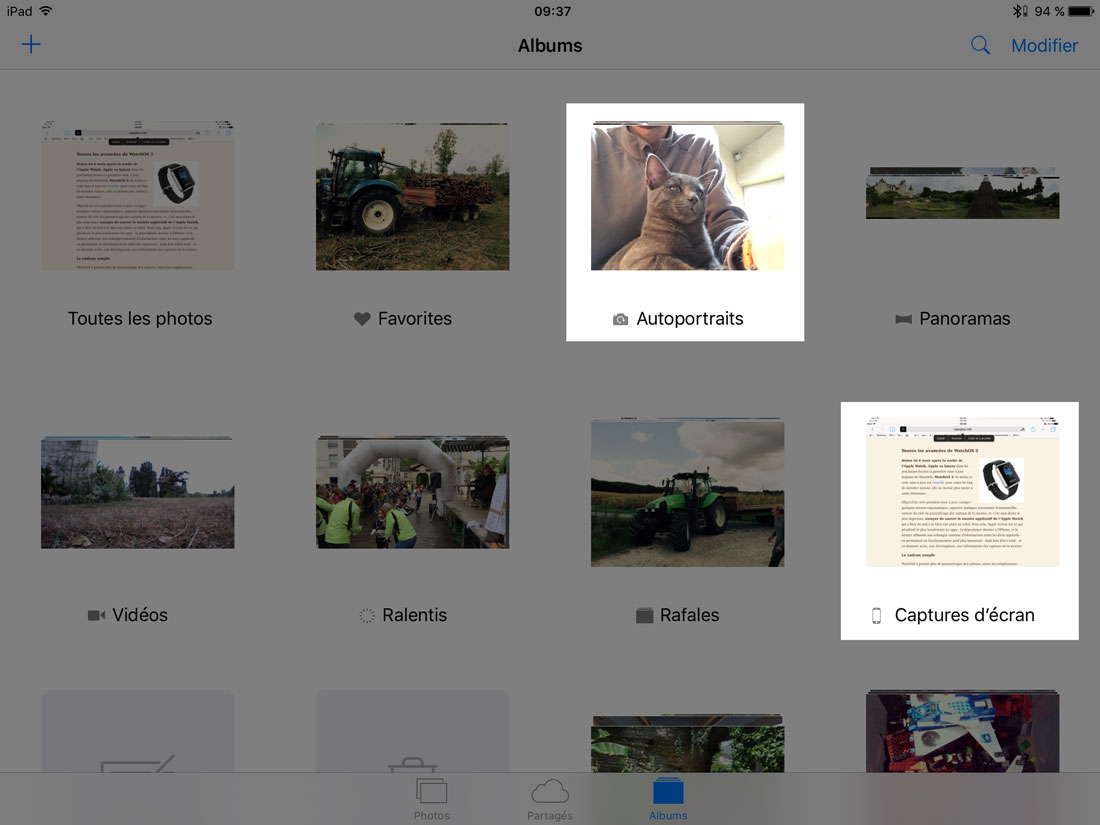Tap the plus icon to add an album
This screenshot has width=1100, height=825.
[x=31, y=45]
